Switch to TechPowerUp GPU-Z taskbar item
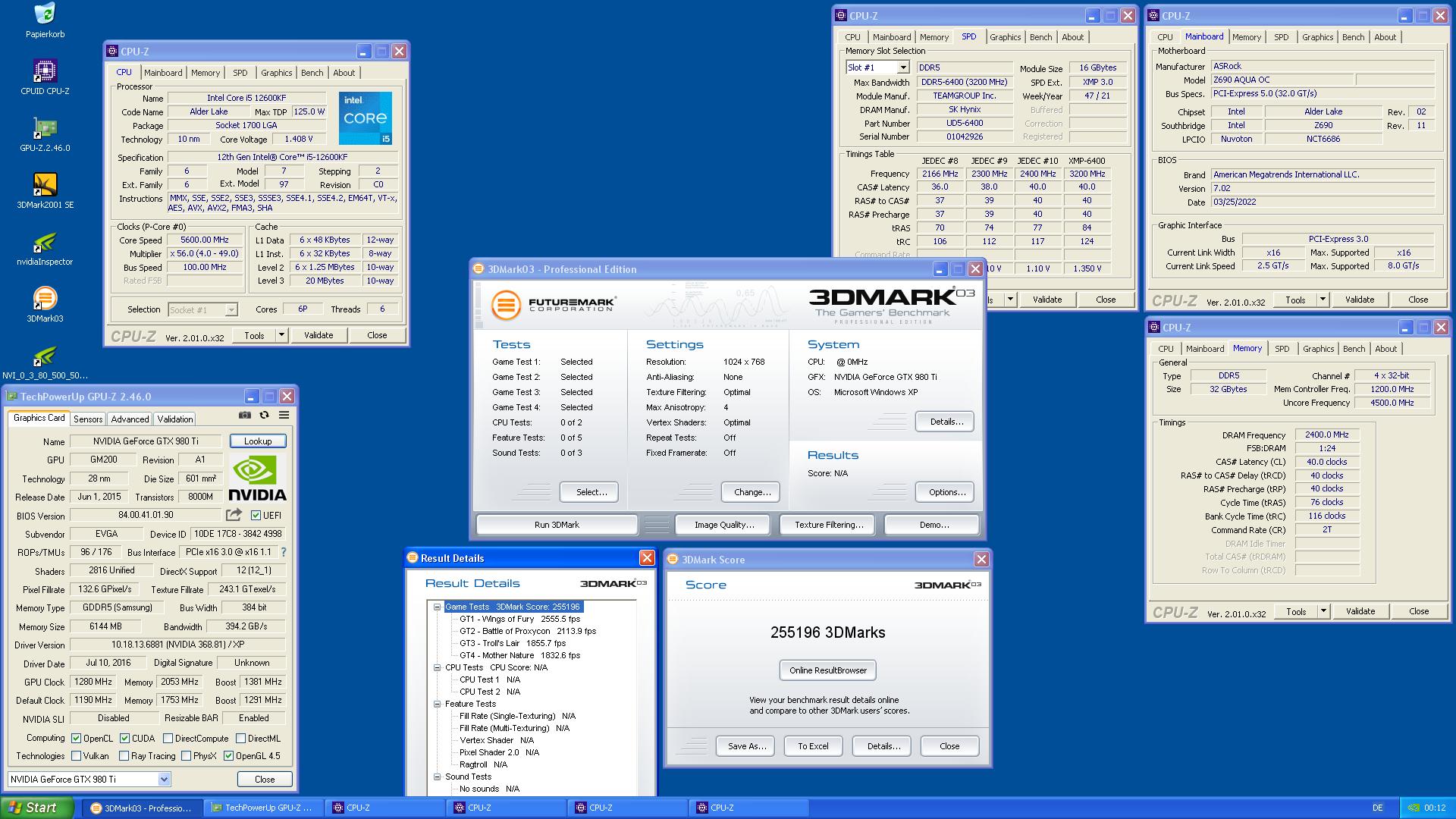Screen dimensions: 1456x819 click(x=263, y=808)
